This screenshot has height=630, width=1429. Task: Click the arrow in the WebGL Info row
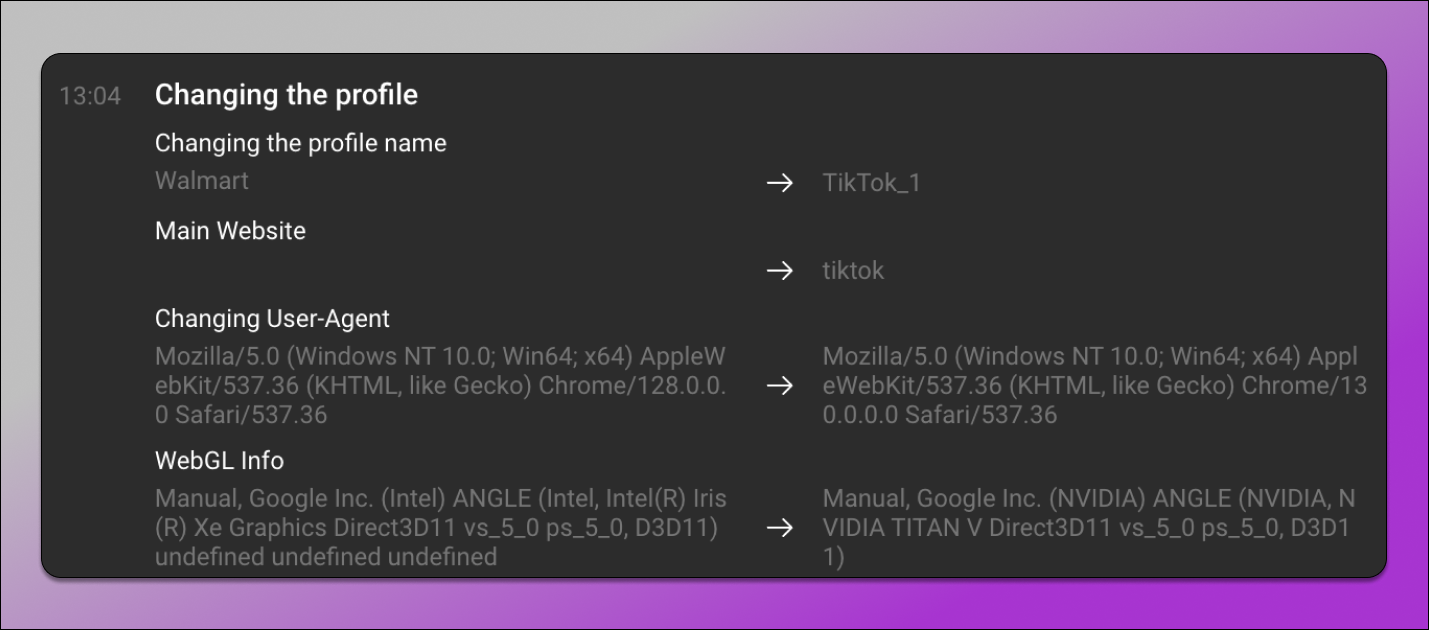coord(779,528)
